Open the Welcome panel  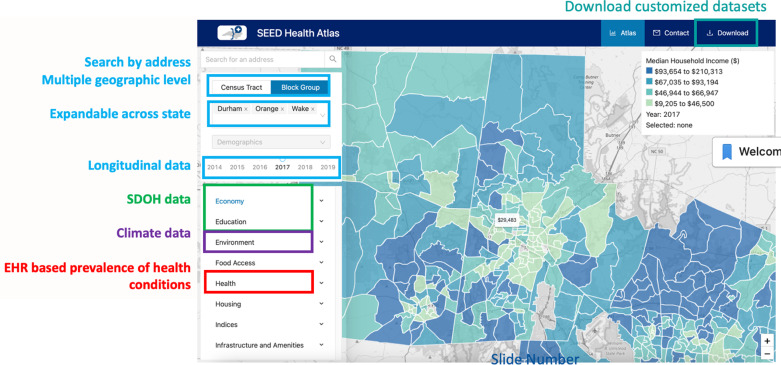747,151
